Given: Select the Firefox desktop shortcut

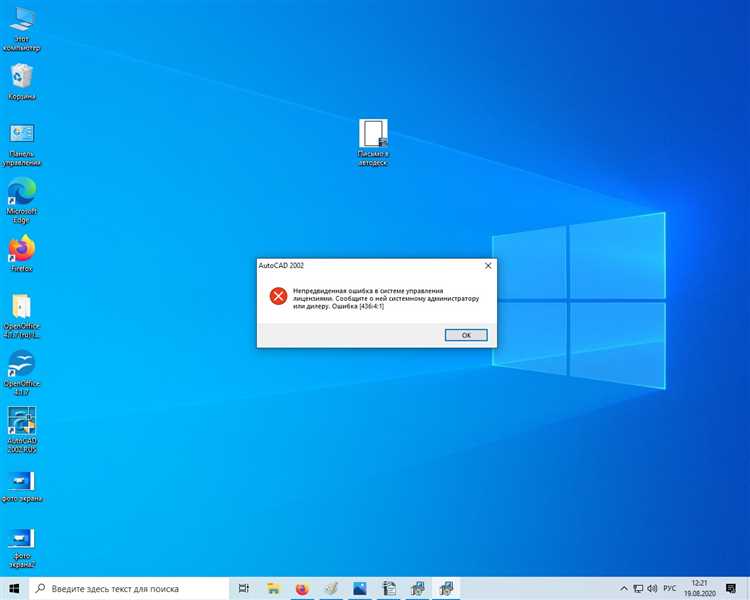Looking at the screenshot, I should (22, 254).
